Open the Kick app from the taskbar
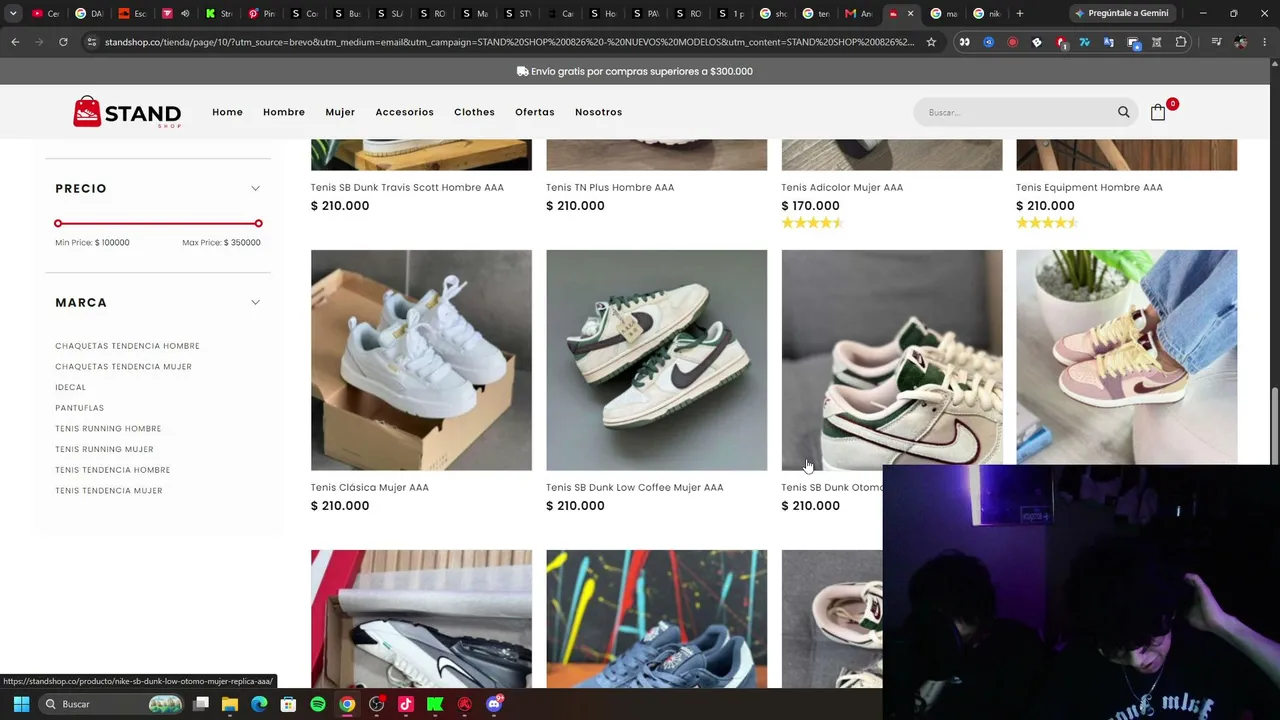This screenshot has width=1280, height=720. coord(435,704)
